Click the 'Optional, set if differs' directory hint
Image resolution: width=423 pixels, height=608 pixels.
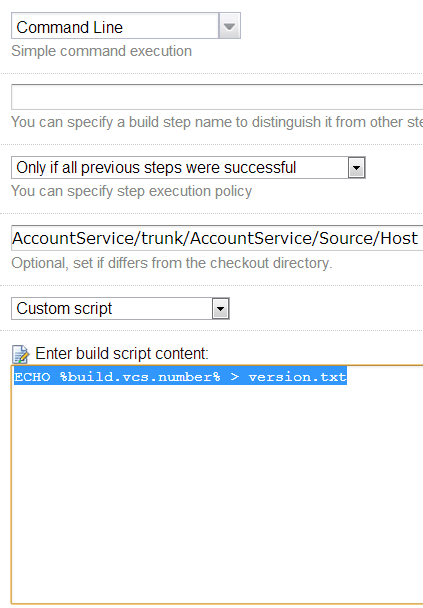tap(172, 263)
